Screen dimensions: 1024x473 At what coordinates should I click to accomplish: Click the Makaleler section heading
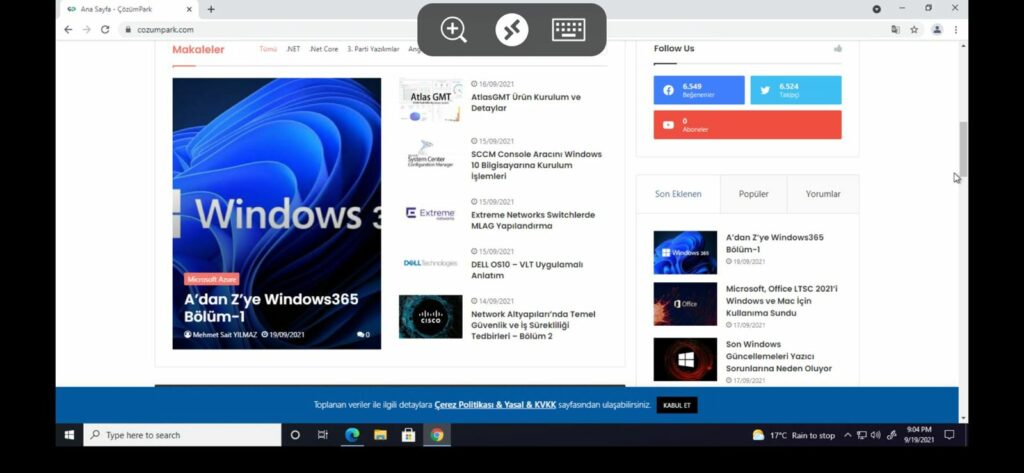point(199,50)
